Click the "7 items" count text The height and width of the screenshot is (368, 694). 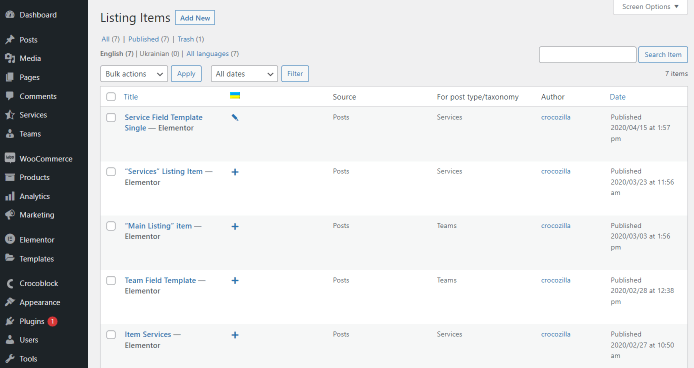tap(676, 74)
